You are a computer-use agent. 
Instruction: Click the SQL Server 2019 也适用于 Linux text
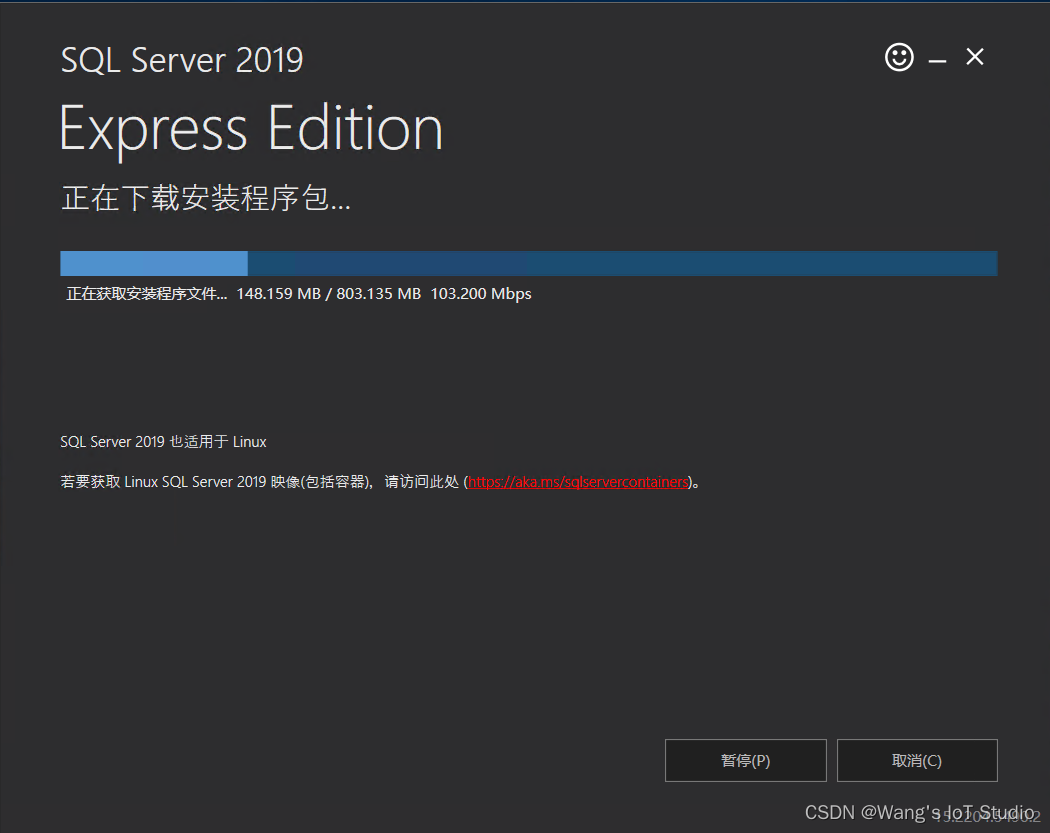point(163,441)
